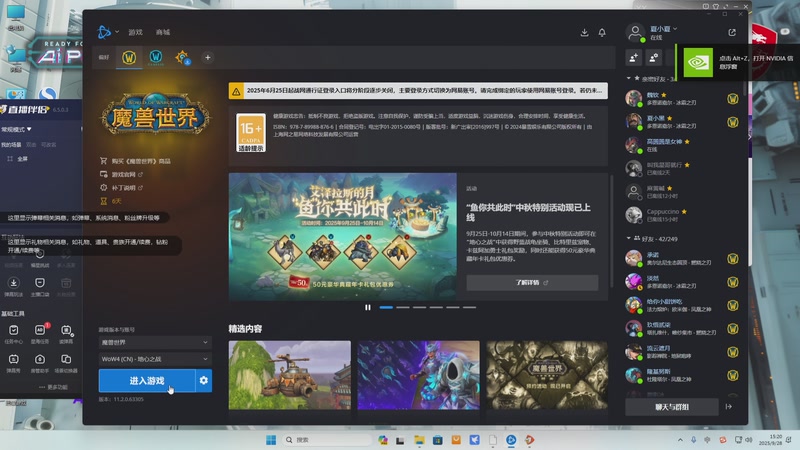The height and width of the screenshot is (450, 800).
Task: Click the 夏小夏 profile avatar
Action: pos(635,32)
